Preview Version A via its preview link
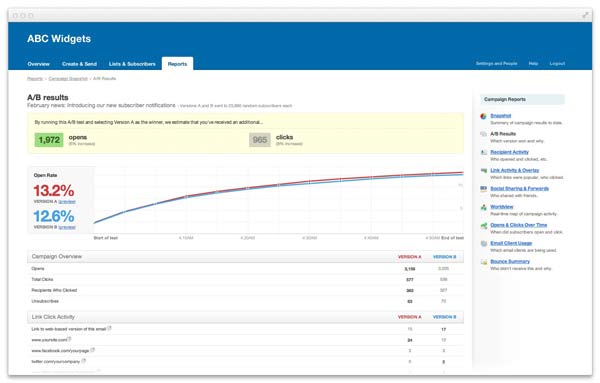The image size is (600, 383). click(67, 202)
